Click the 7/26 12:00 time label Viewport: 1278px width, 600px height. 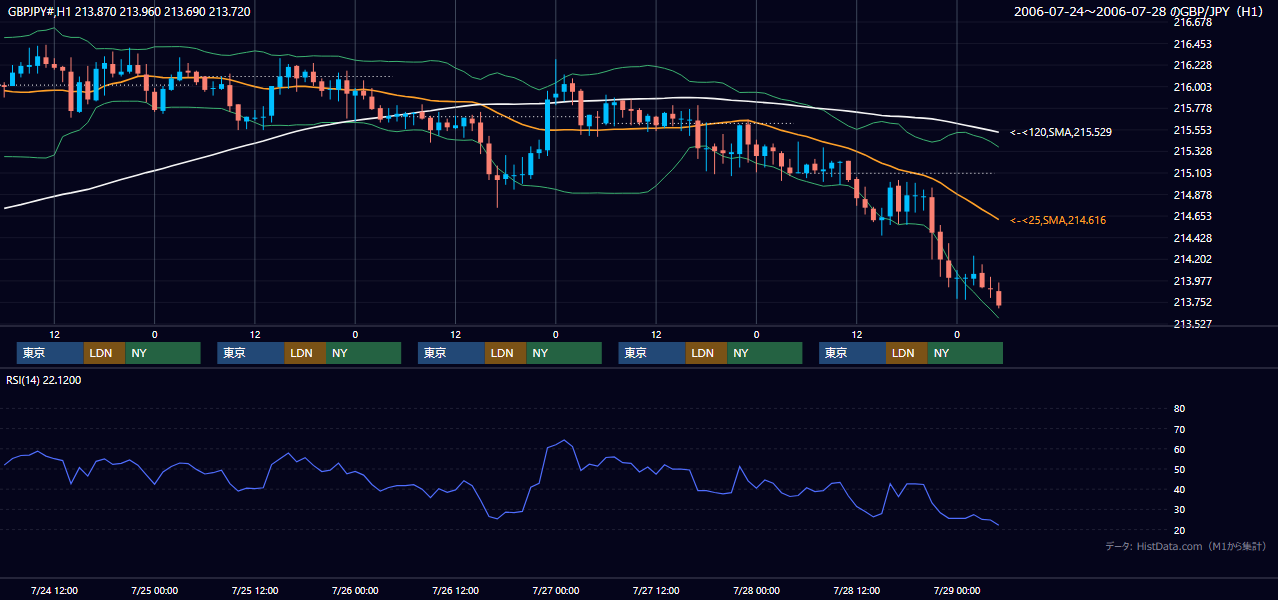coord(455,590)
